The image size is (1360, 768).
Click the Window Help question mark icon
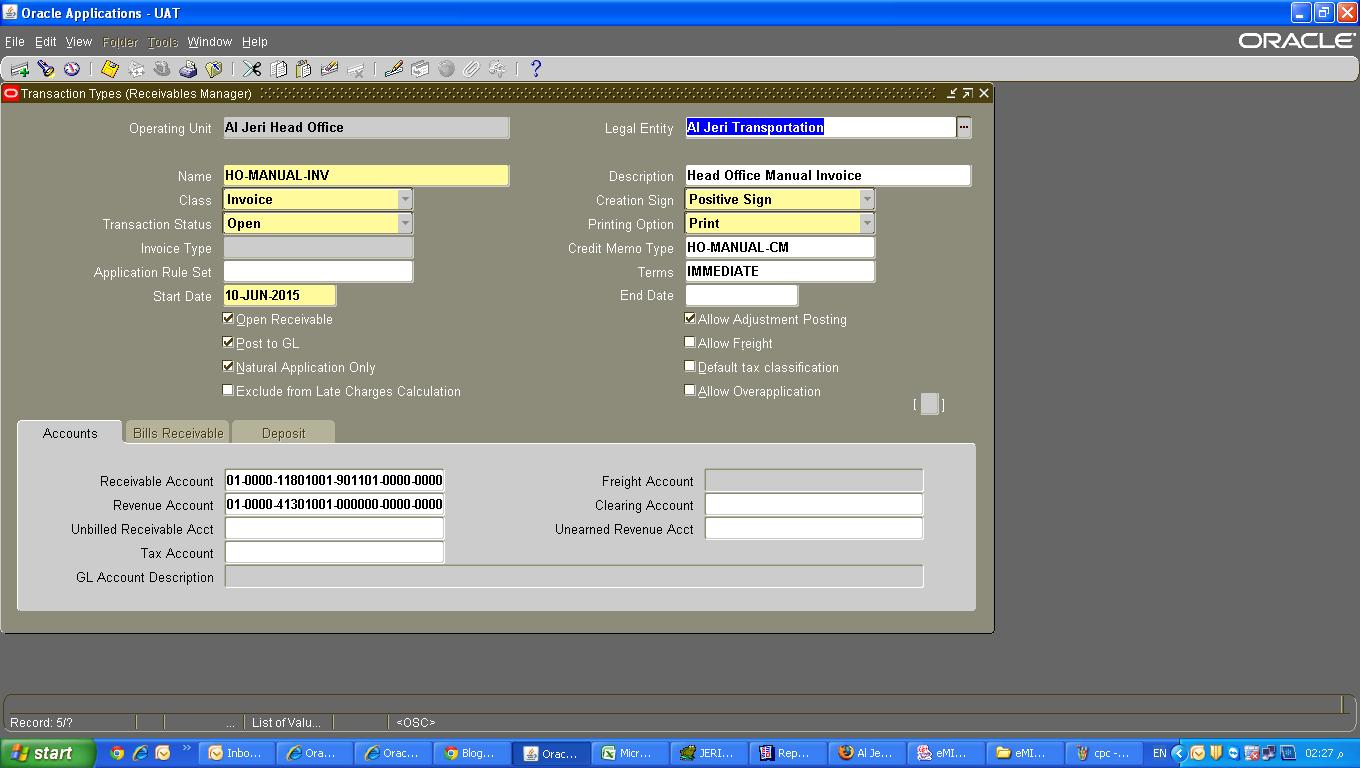(x=535, y=69)
